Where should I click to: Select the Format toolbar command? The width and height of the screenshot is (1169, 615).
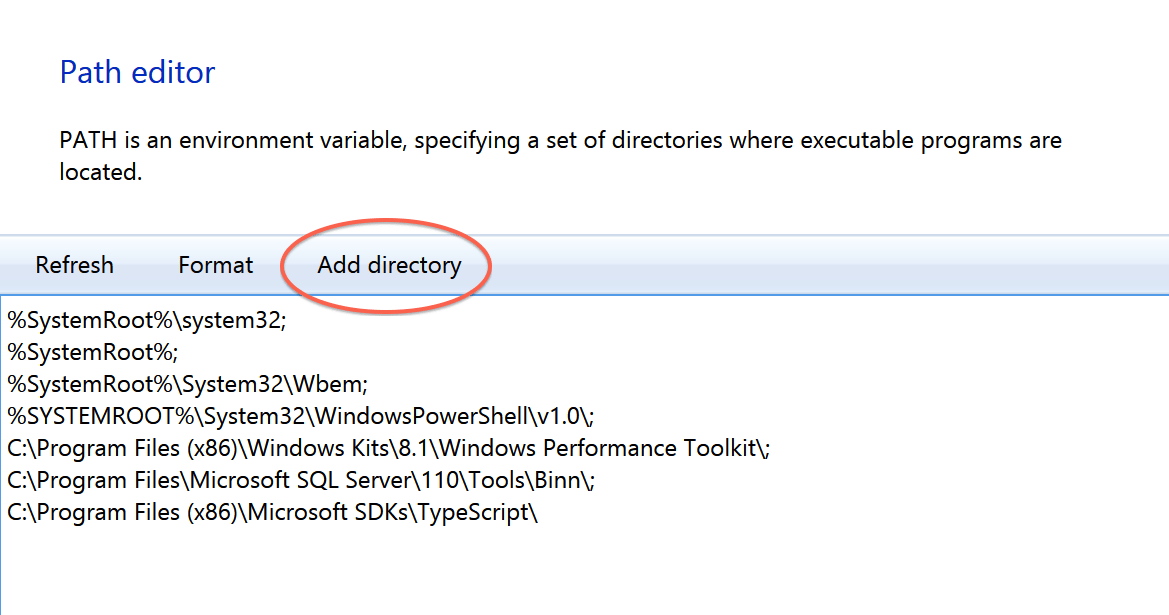pyautogui.click(x=215, y=265)
